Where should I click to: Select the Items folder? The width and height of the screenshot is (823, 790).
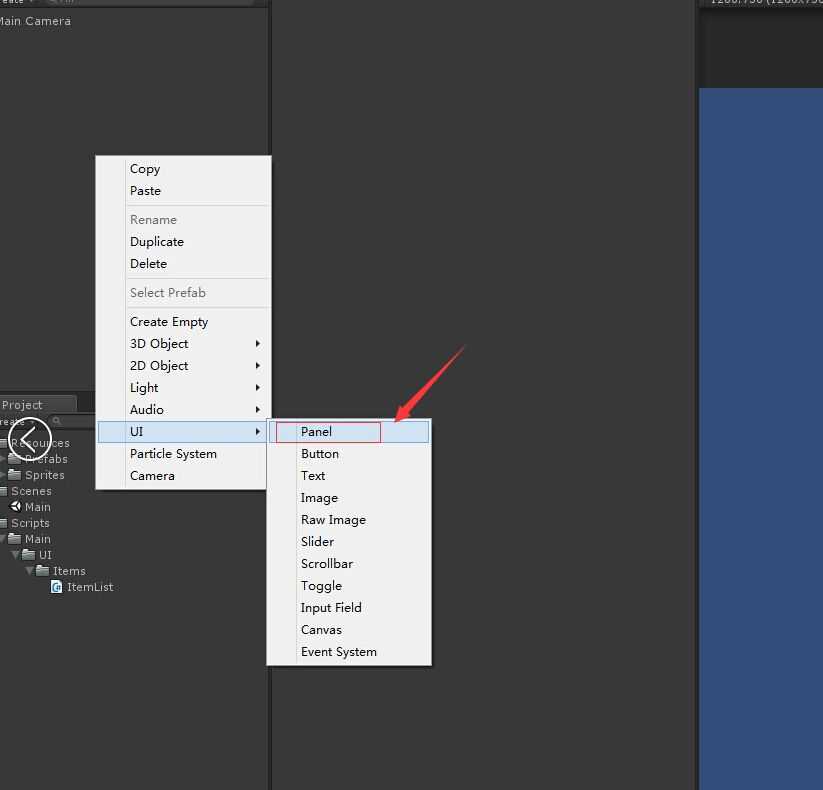pos(69,572)
